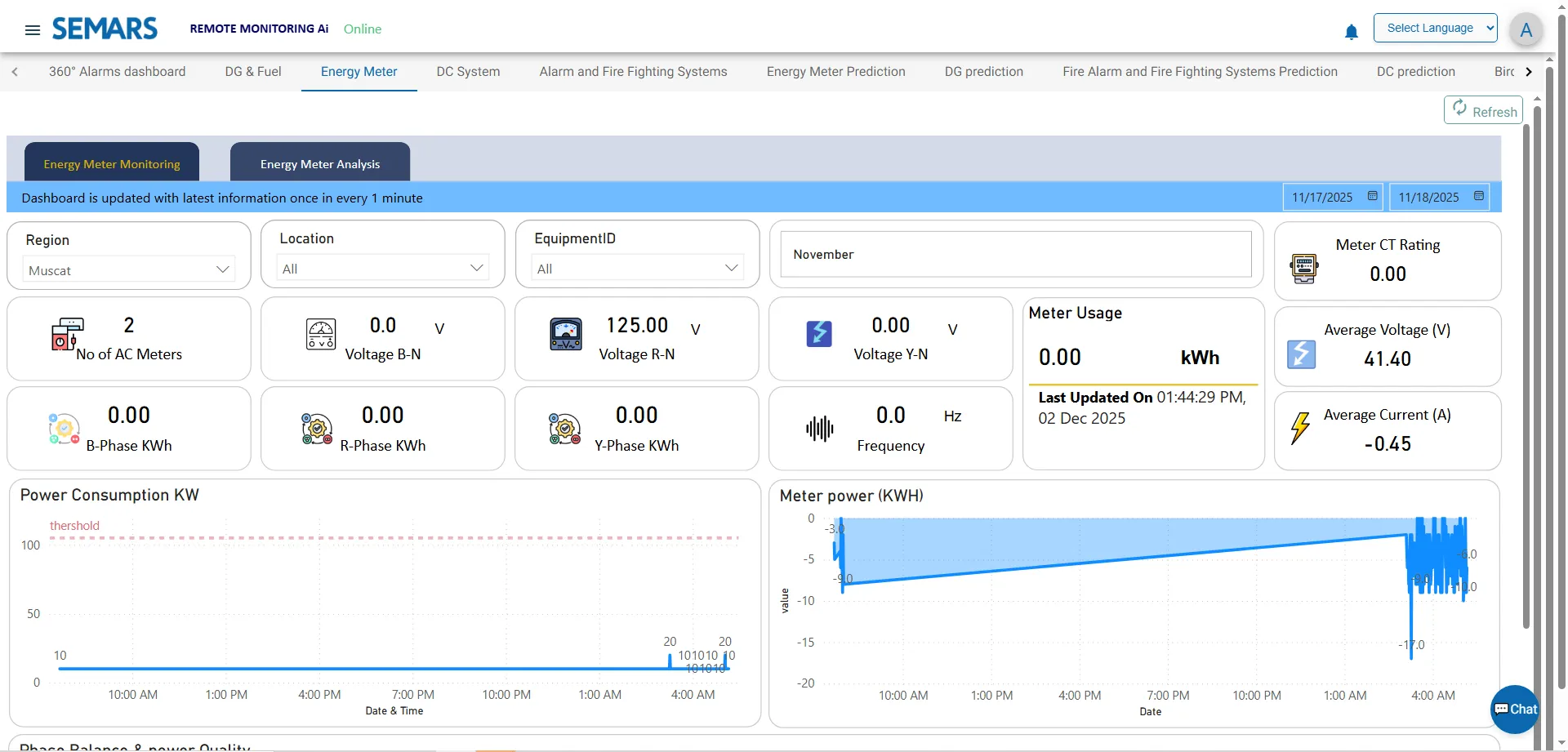Image resolution: width=1568 pixels, height=752 pixels.
Task: Switch to the DG & Fuel tab
Action: tap(253, 72)
